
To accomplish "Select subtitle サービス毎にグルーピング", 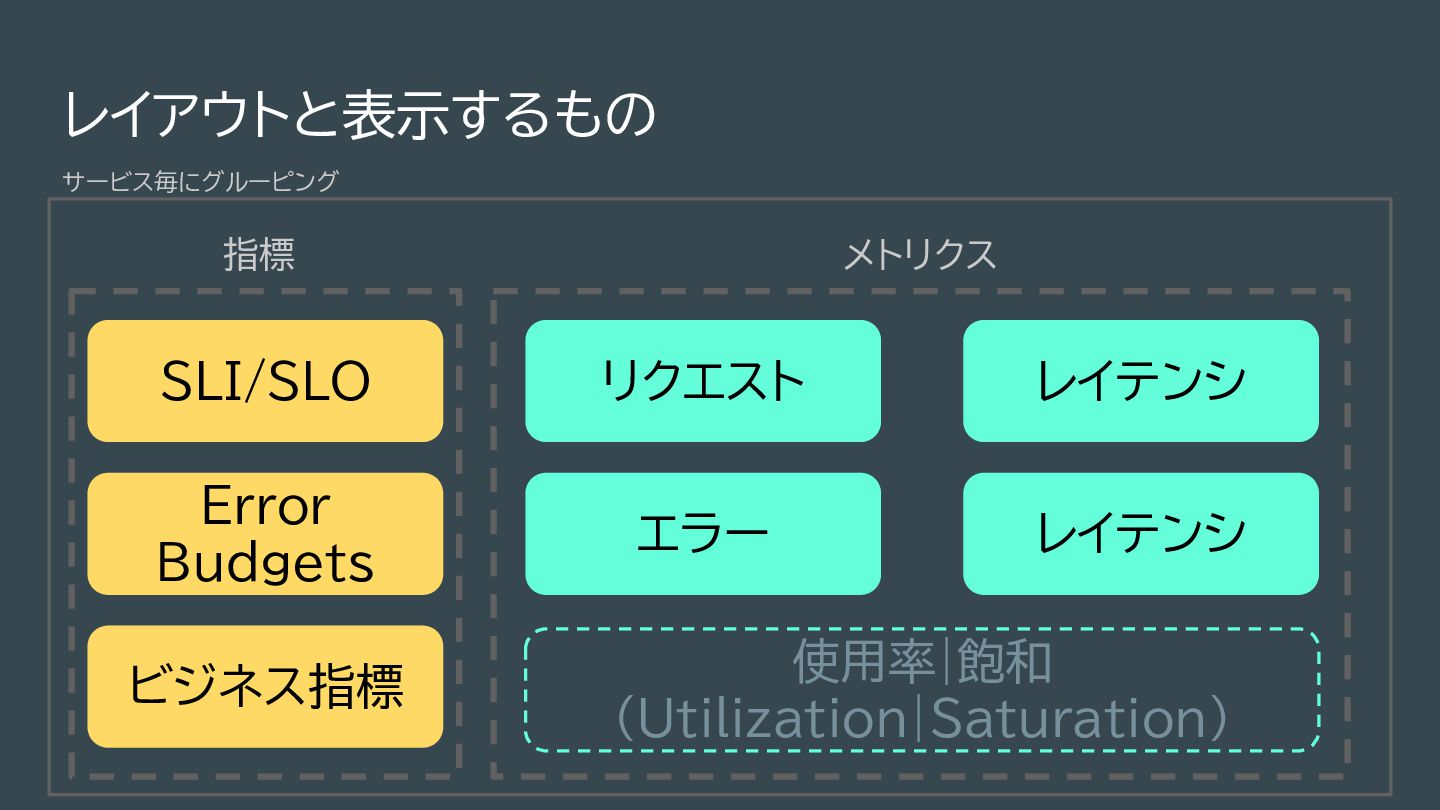I will point(200,181).
